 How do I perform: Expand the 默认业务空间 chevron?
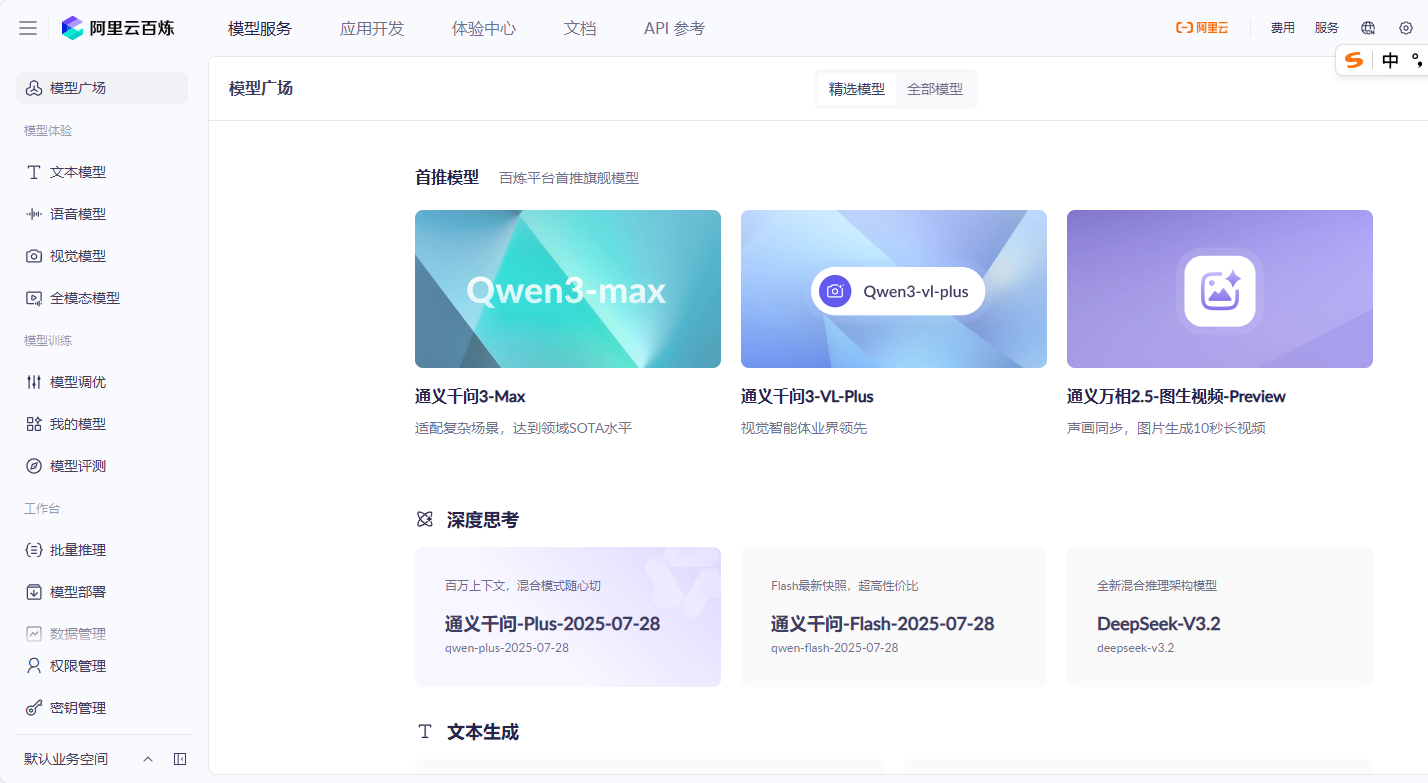point(148,759)
